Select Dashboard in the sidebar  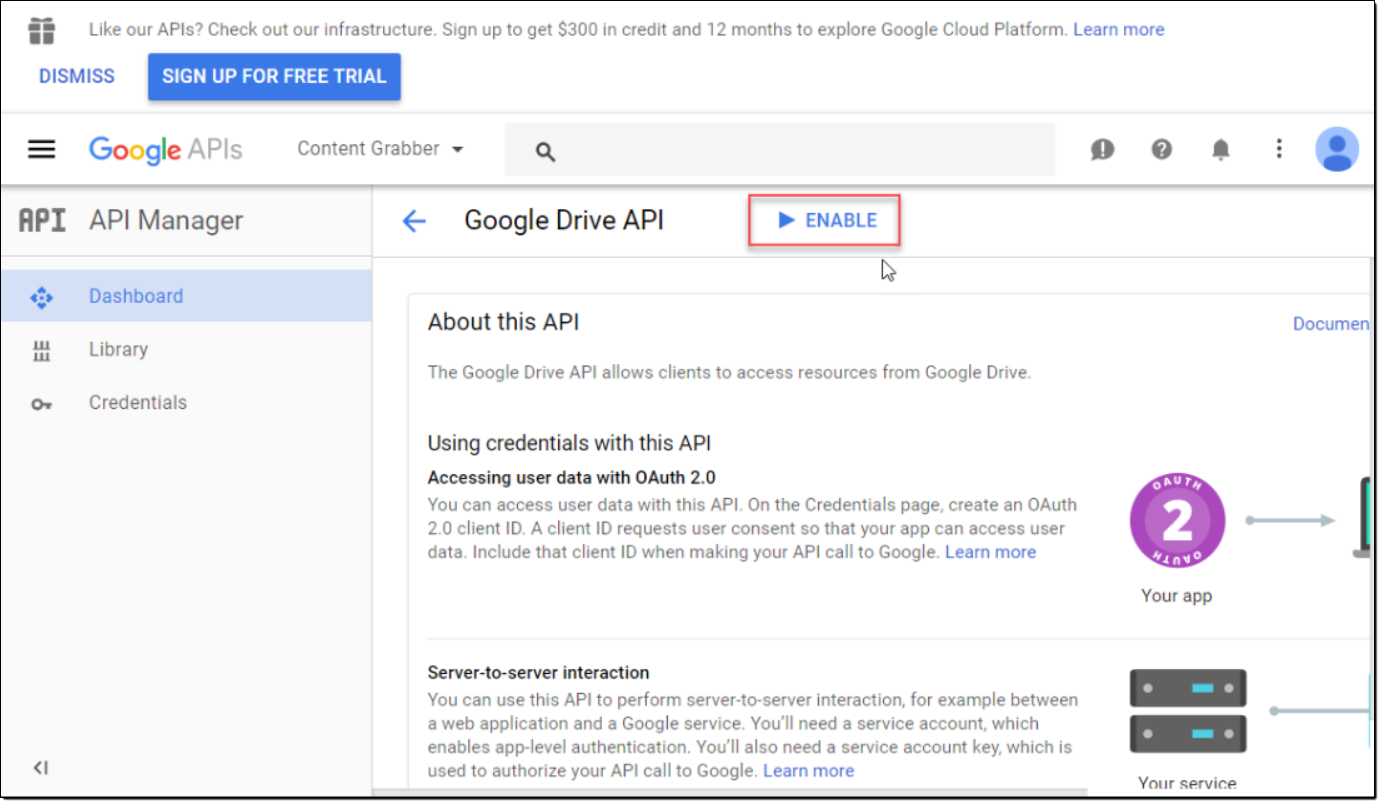(136, 297)
